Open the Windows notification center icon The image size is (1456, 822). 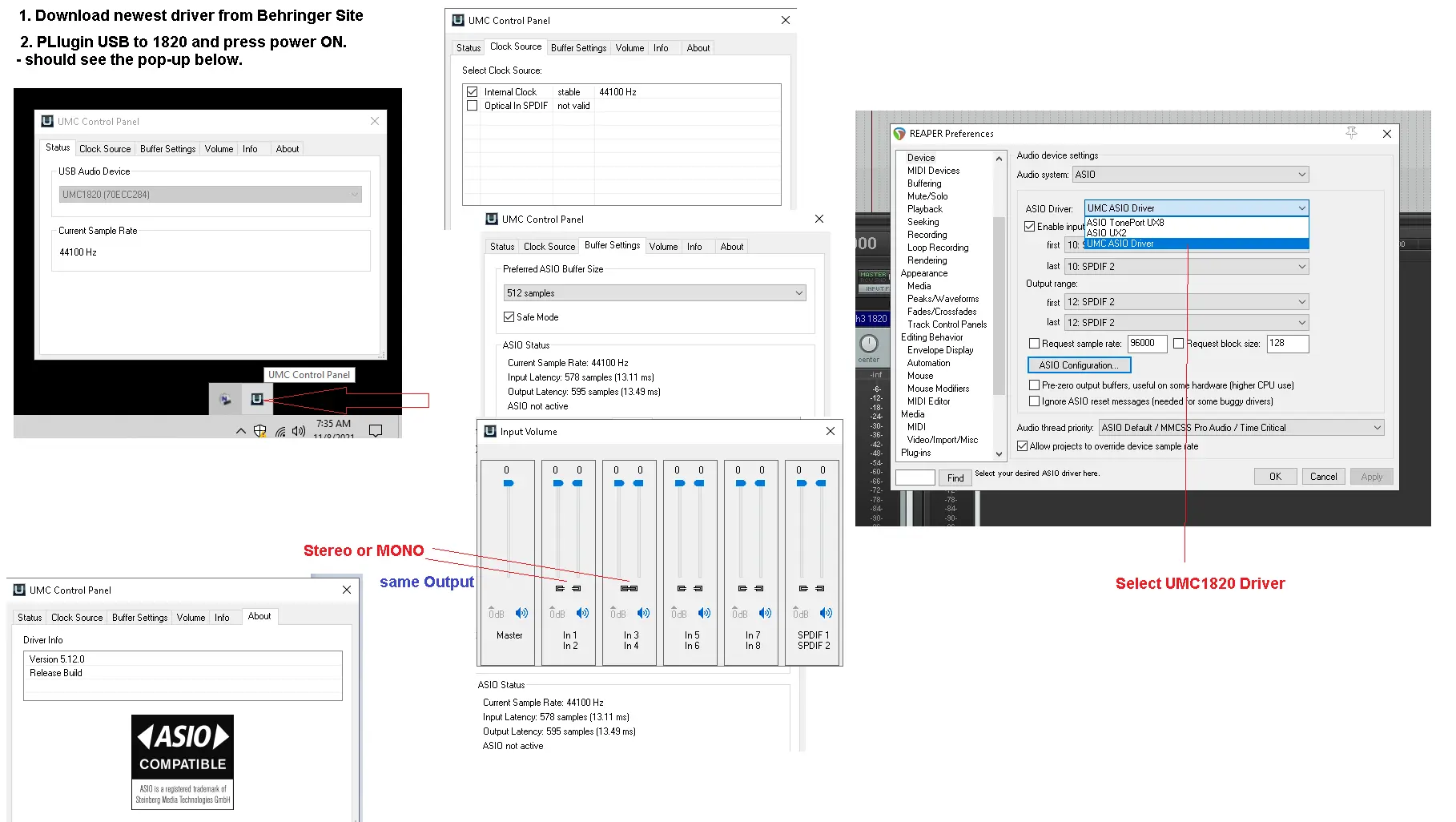pyautogui.click(x=375, y=431)
